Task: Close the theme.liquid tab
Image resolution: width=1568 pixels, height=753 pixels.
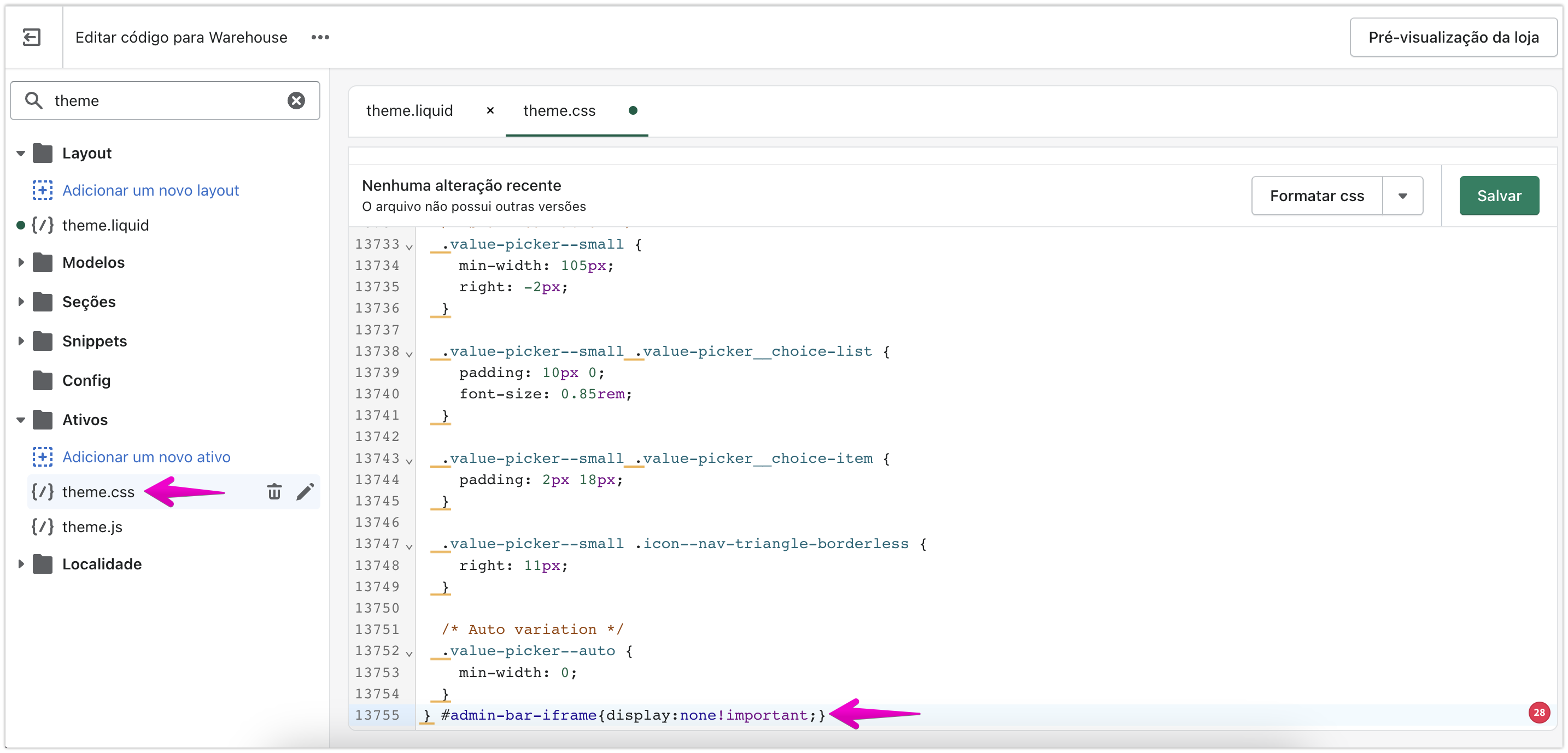Action: point(490,111)
